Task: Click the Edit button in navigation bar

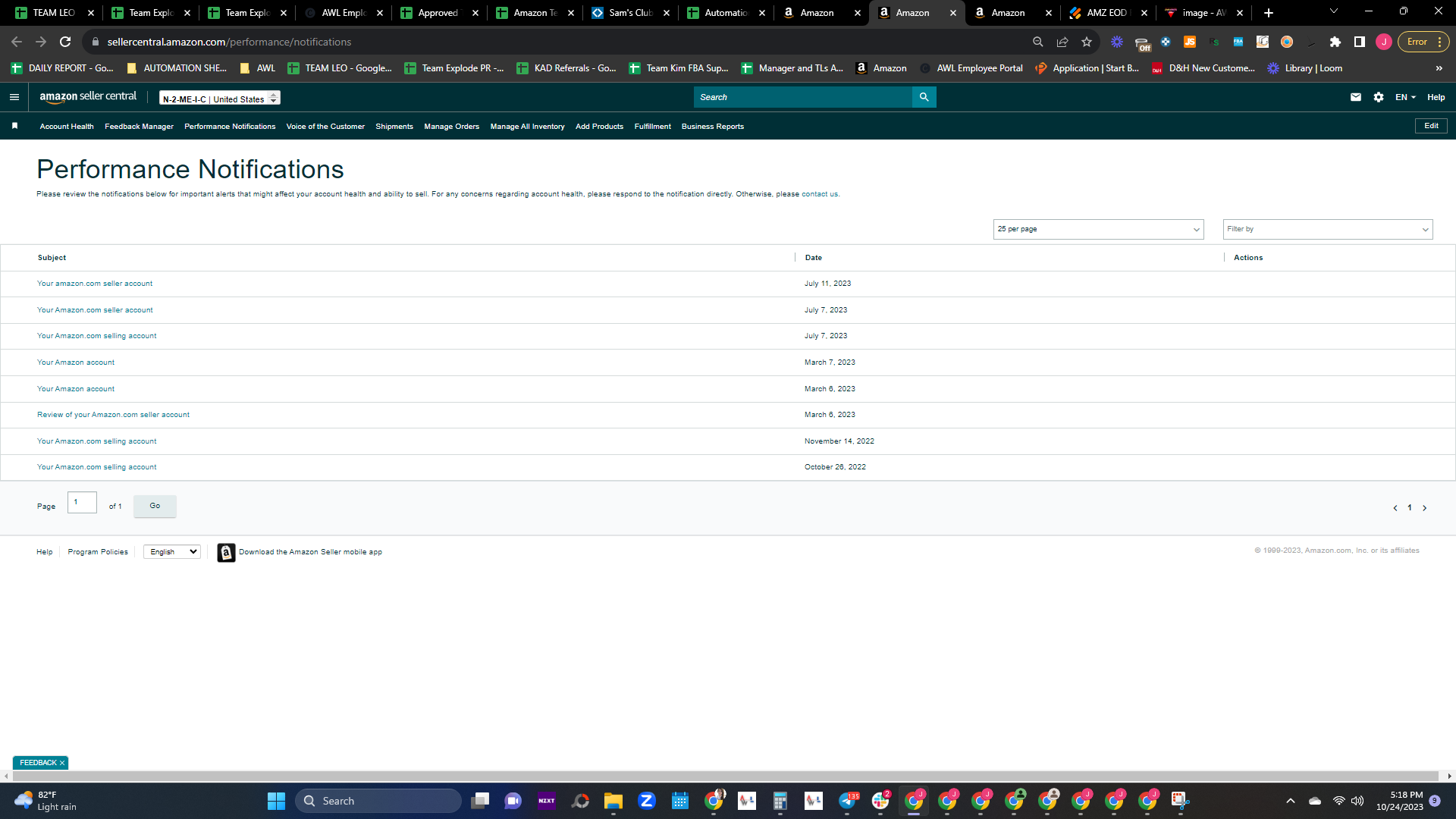Action: click(x=1431, y=126)
